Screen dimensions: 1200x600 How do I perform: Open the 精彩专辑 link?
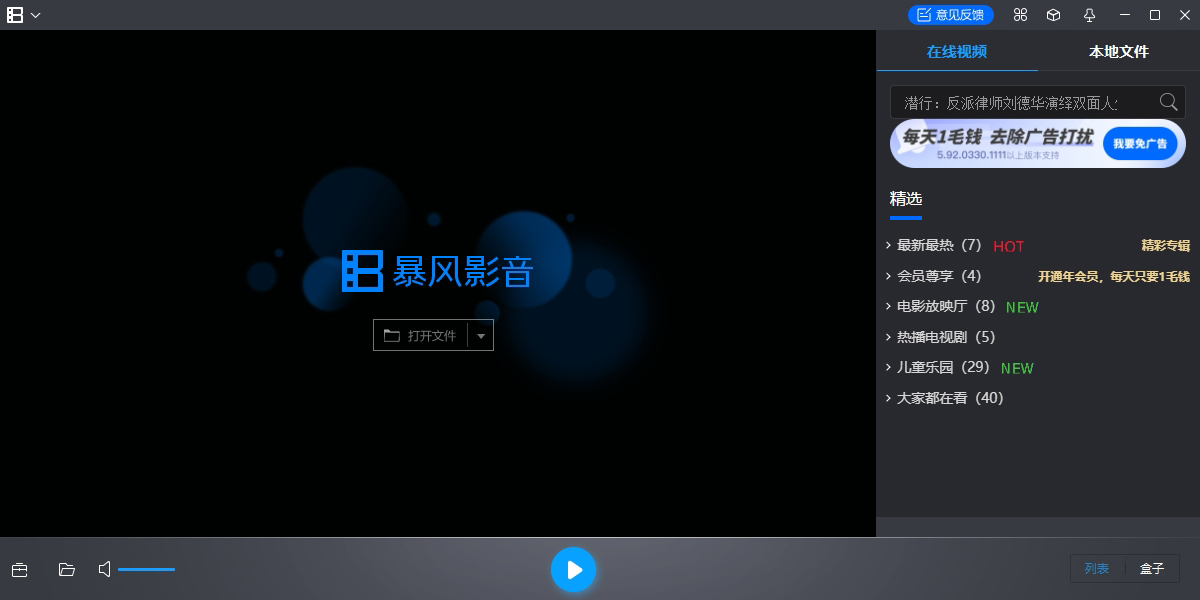coord(1166,245)
